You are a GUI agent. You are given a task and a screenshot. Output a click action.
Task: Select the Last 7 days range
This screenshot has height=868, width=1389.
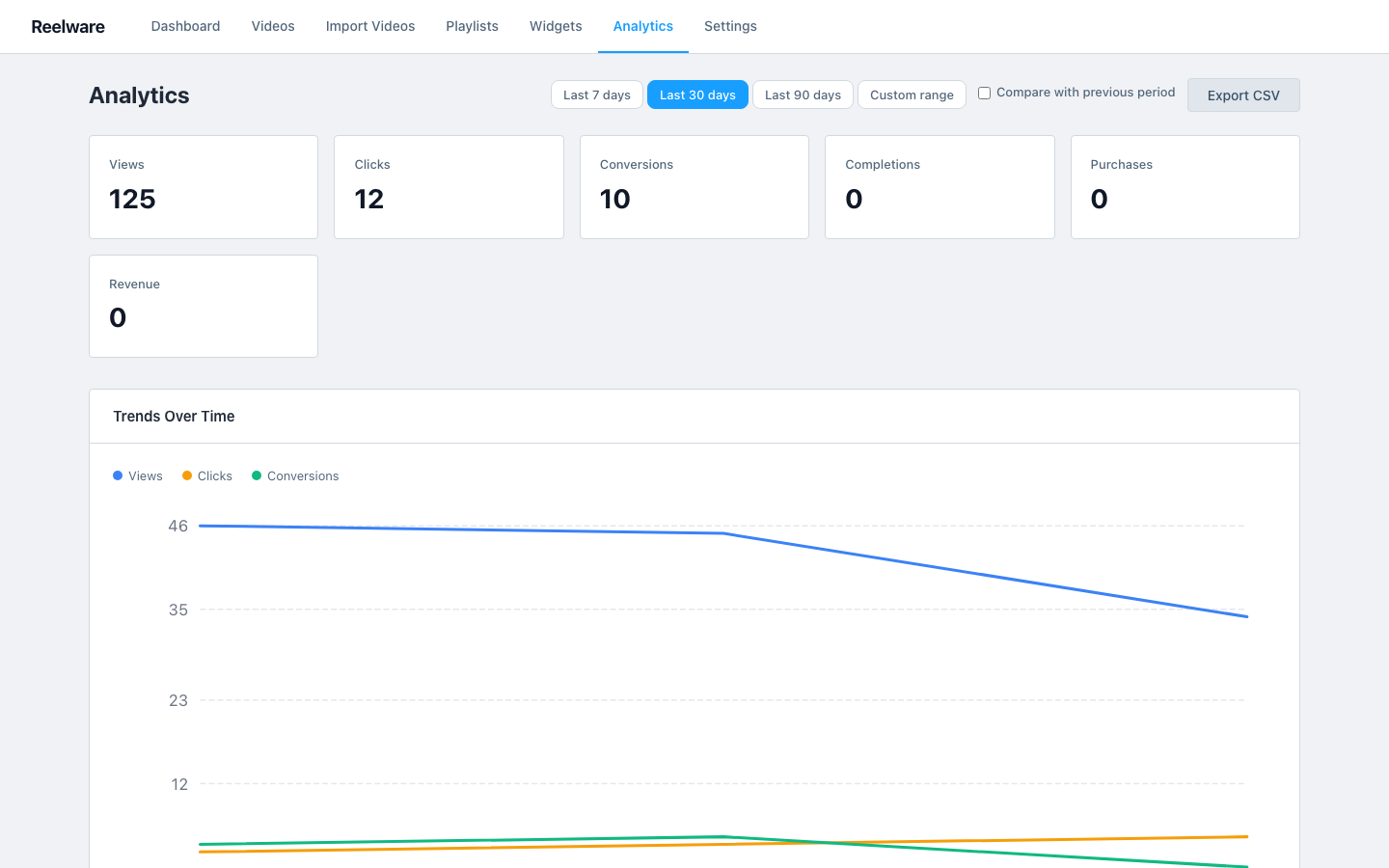[596, 95]
